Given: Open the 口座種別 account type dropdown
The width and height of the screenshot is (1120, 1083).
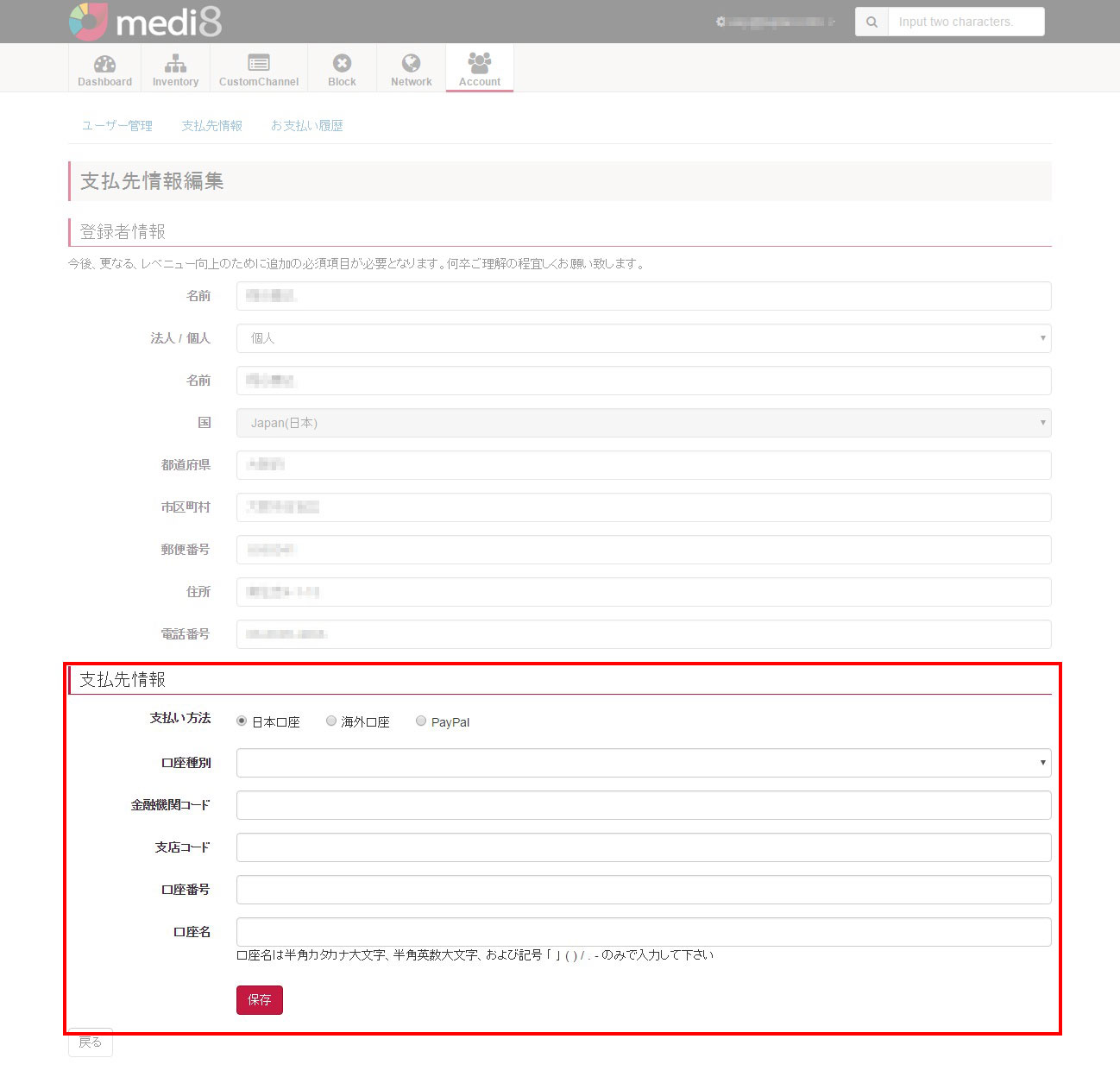Looking at the screenshot, I should [643, 762].
